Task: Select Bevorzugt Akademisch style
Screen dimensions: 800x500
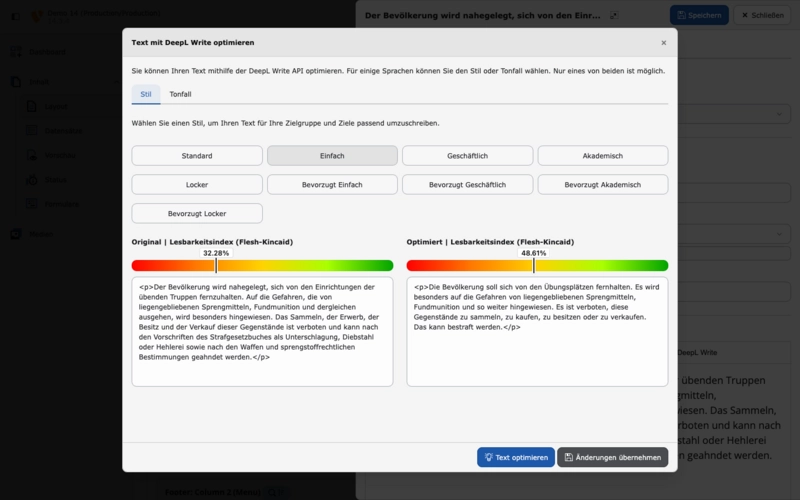Action: click(x=603, y=185)
